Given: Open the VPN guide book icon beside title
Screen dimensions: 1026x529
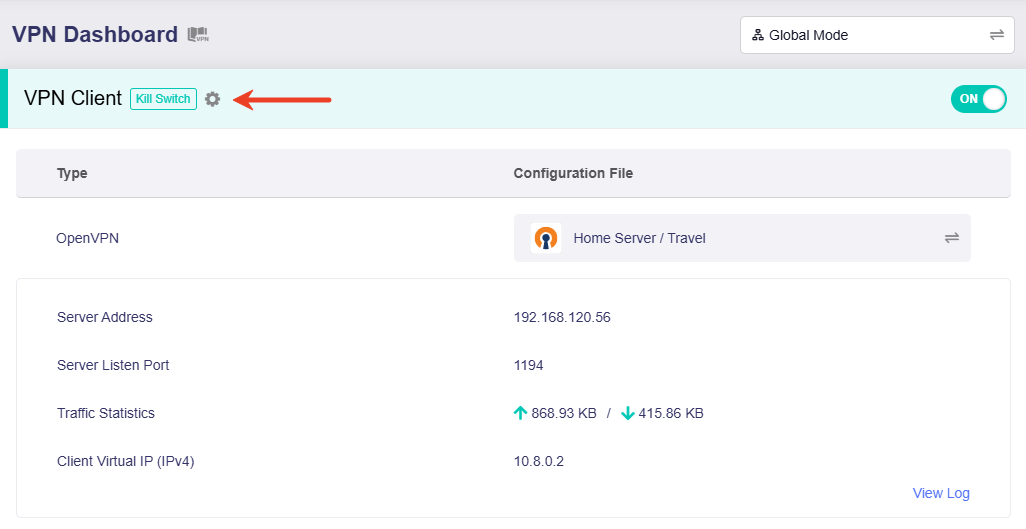Looking at the screenshot, I should (198, 35).
